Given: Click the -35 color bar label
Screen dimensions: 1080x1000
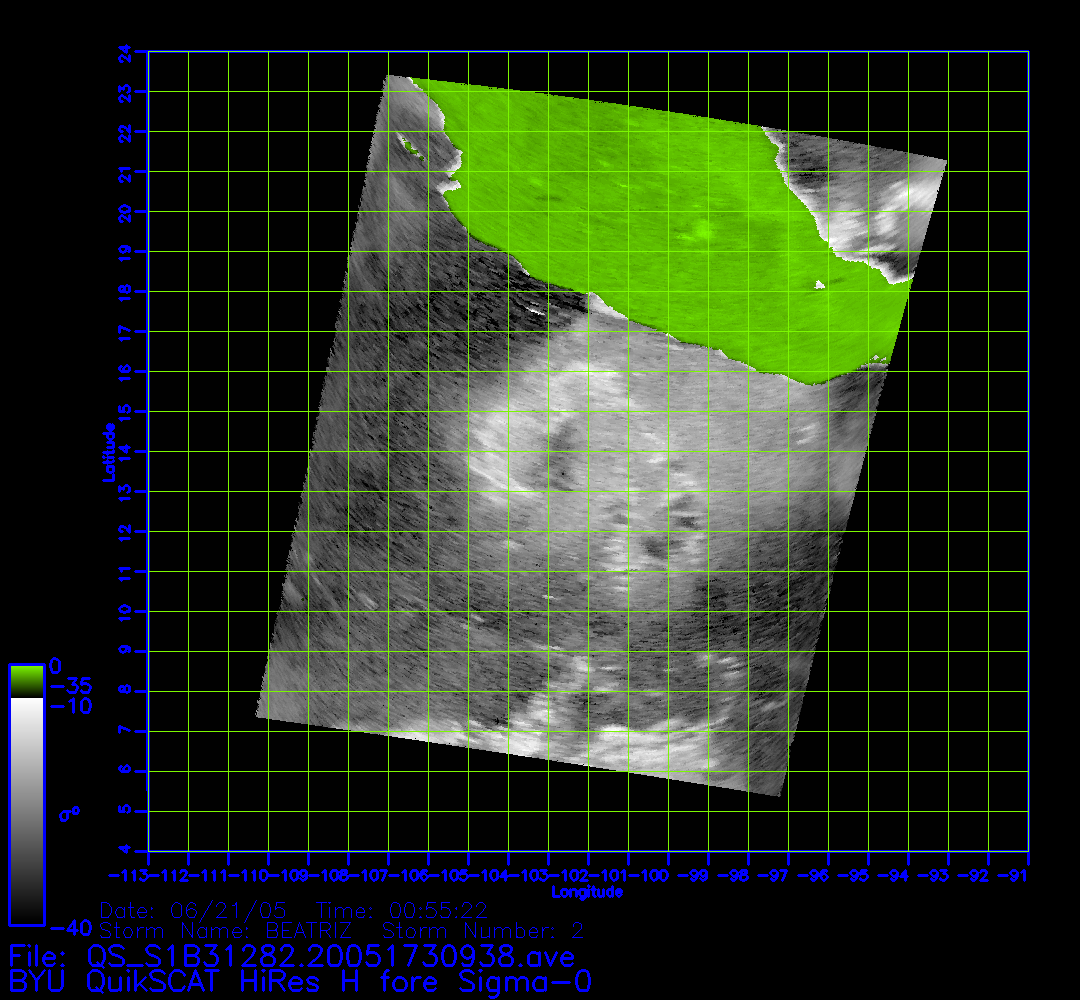Looking at the screenshot, I should pos(70,687).
